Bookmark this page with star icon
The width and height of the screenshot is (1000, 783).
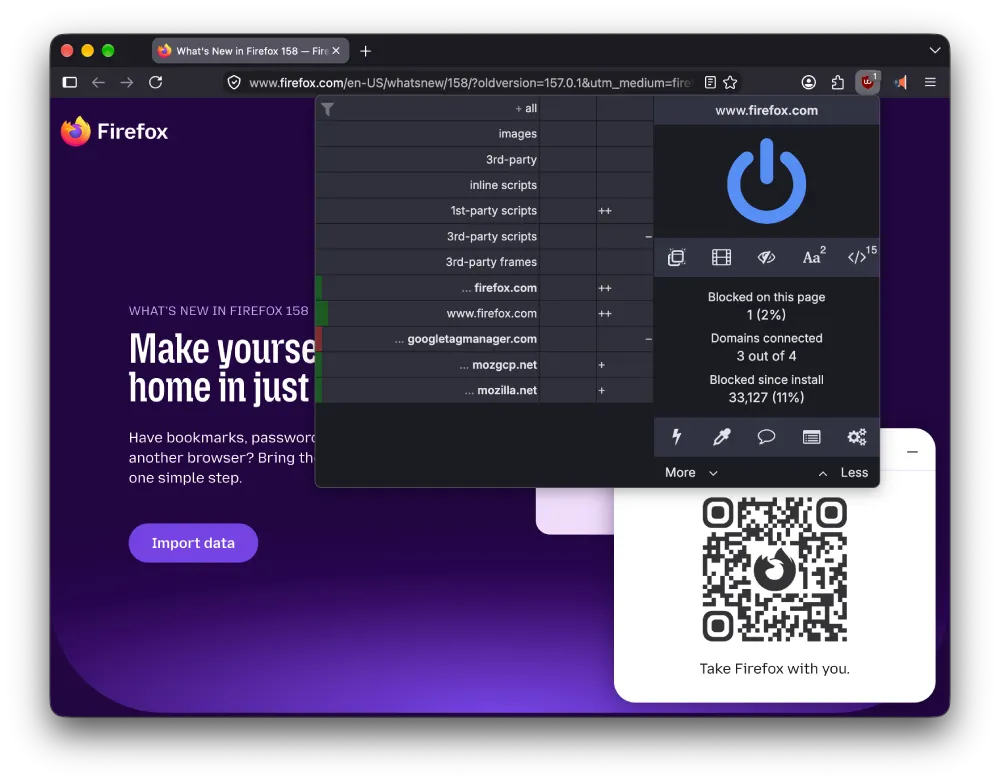(x=730, y=82)
